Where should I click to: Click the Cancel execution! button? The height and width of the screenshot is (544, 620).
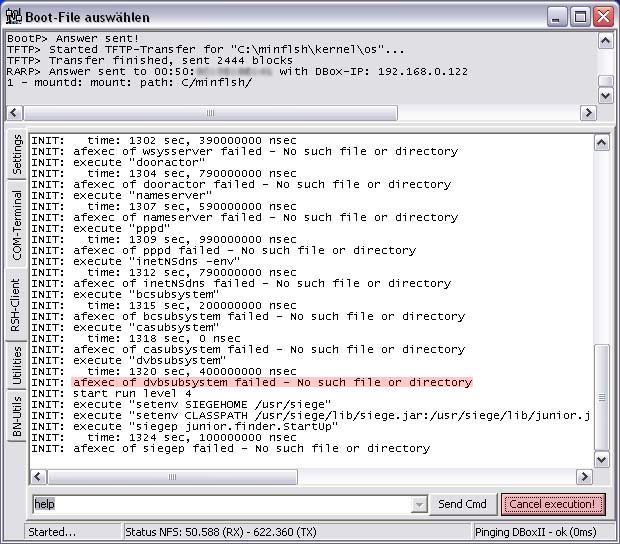click(x=553, y=504)
